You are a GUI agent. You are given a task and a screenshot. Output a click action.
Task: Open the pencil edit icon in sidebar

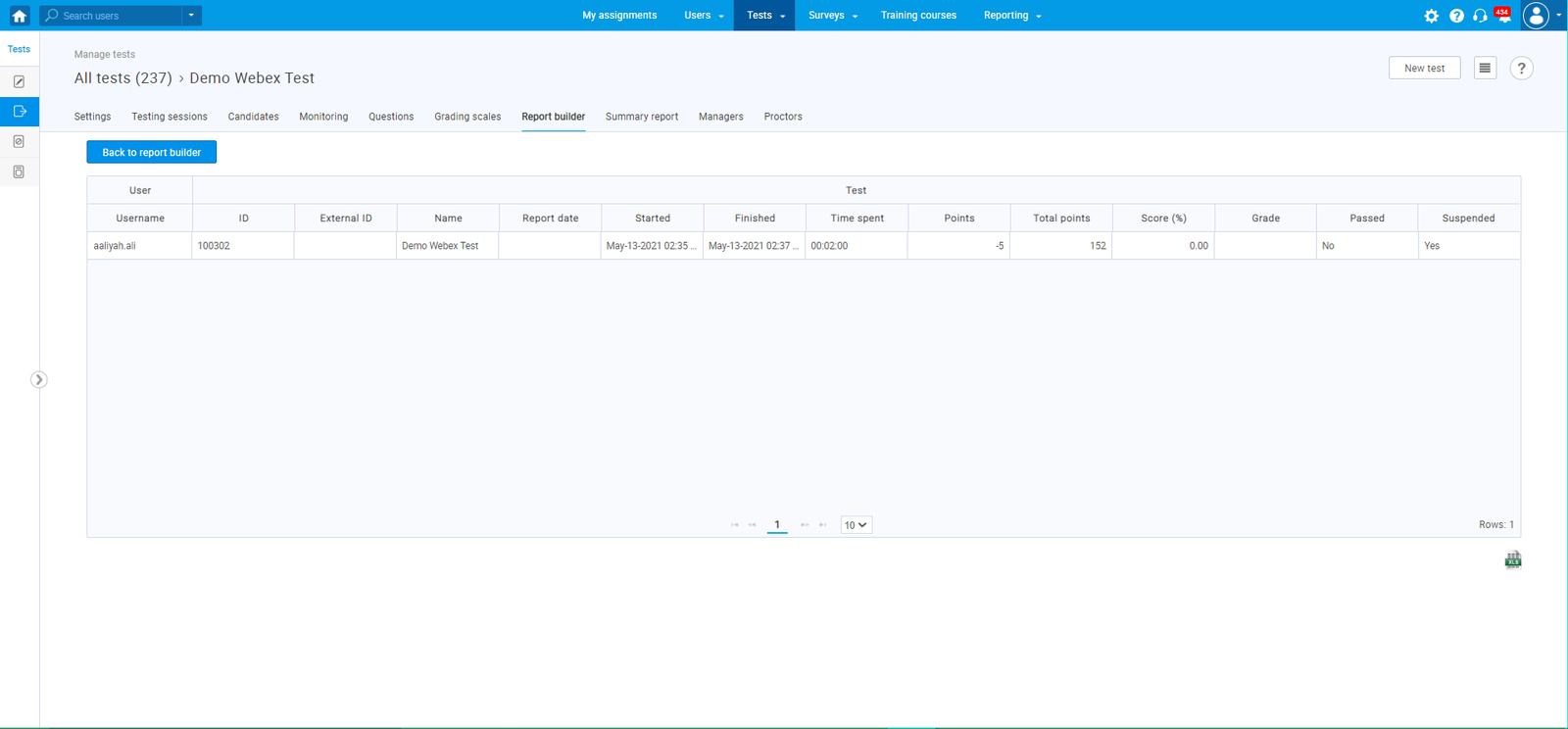(19, 82)
